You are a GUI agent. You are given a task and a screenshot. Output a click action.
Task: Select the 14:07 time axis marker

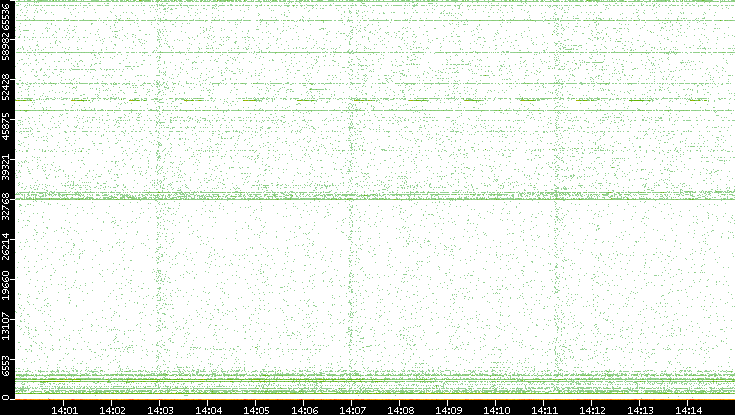tap(352, 409)
